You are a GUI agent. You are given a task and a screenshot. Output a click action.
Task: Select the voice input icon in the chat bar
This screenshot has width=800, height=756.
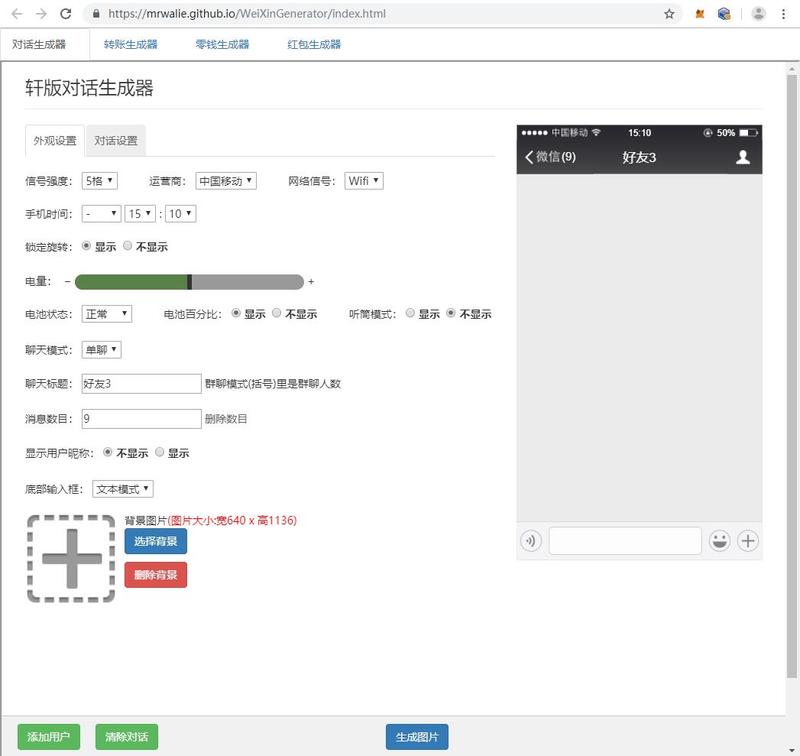tap(530, 541)
